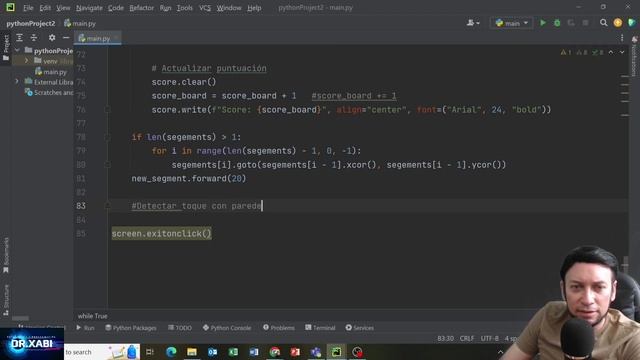Open the Tools menu
640x360 pixels.
(x=184, y=8)
